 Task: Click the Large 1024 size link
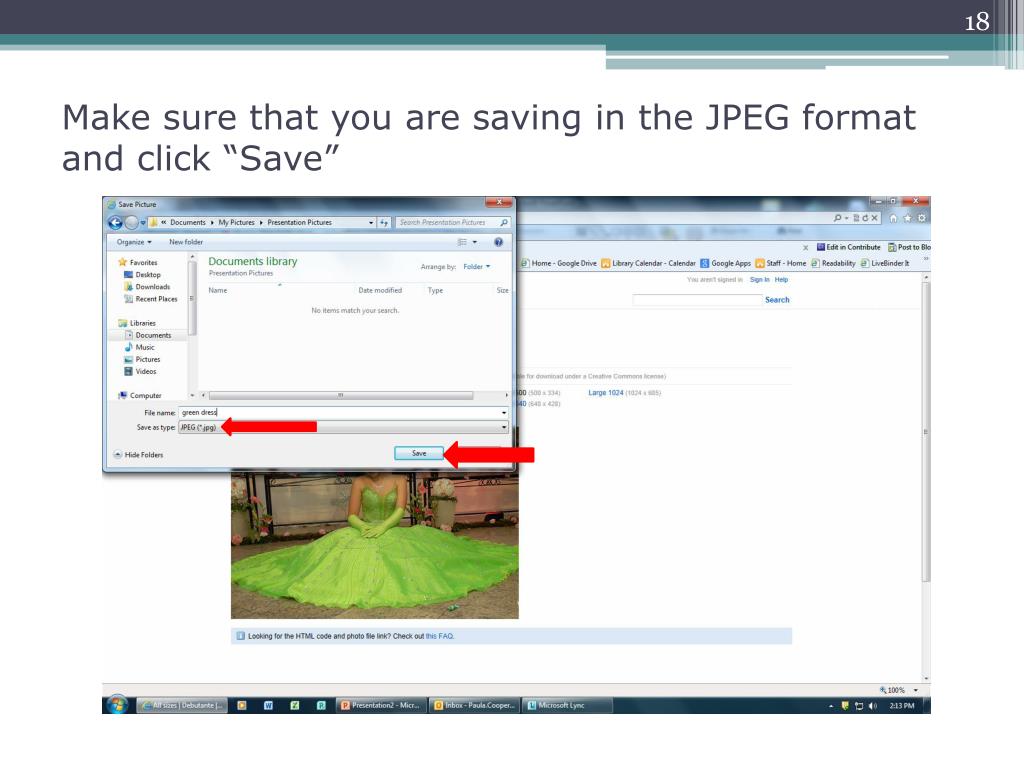605,393
